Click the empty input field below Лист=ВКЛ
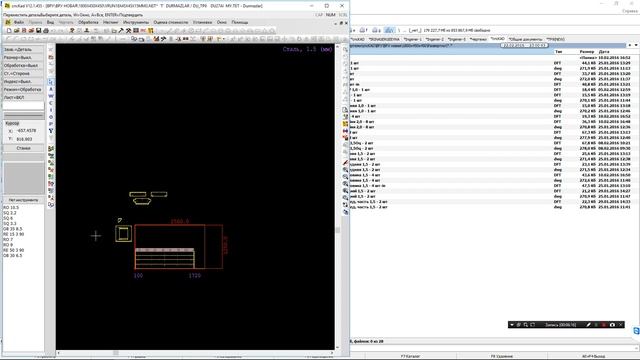This screenshot has height=360, width=640. (23, 106)
